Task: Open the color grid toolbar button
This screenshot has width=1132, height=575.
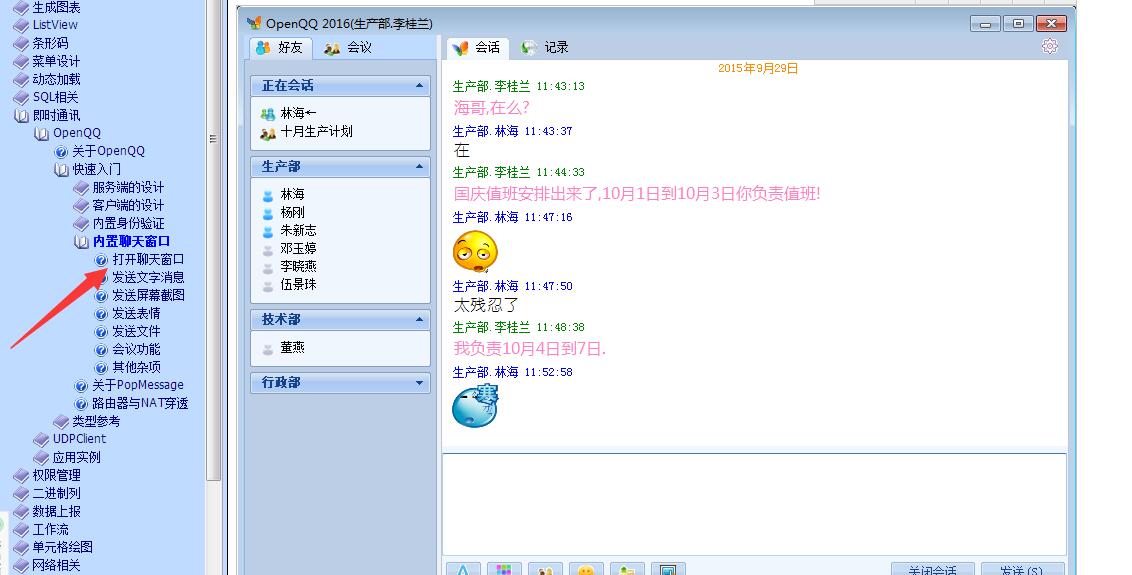Action: [x=504, y=568]
